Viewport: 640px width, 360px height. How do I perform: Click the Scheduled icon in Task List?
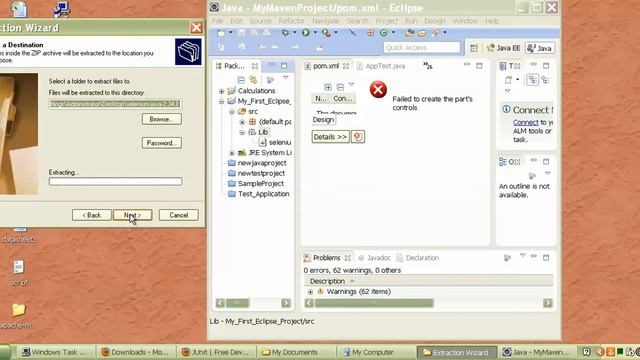pyautogui.click(x=545, y=80)
